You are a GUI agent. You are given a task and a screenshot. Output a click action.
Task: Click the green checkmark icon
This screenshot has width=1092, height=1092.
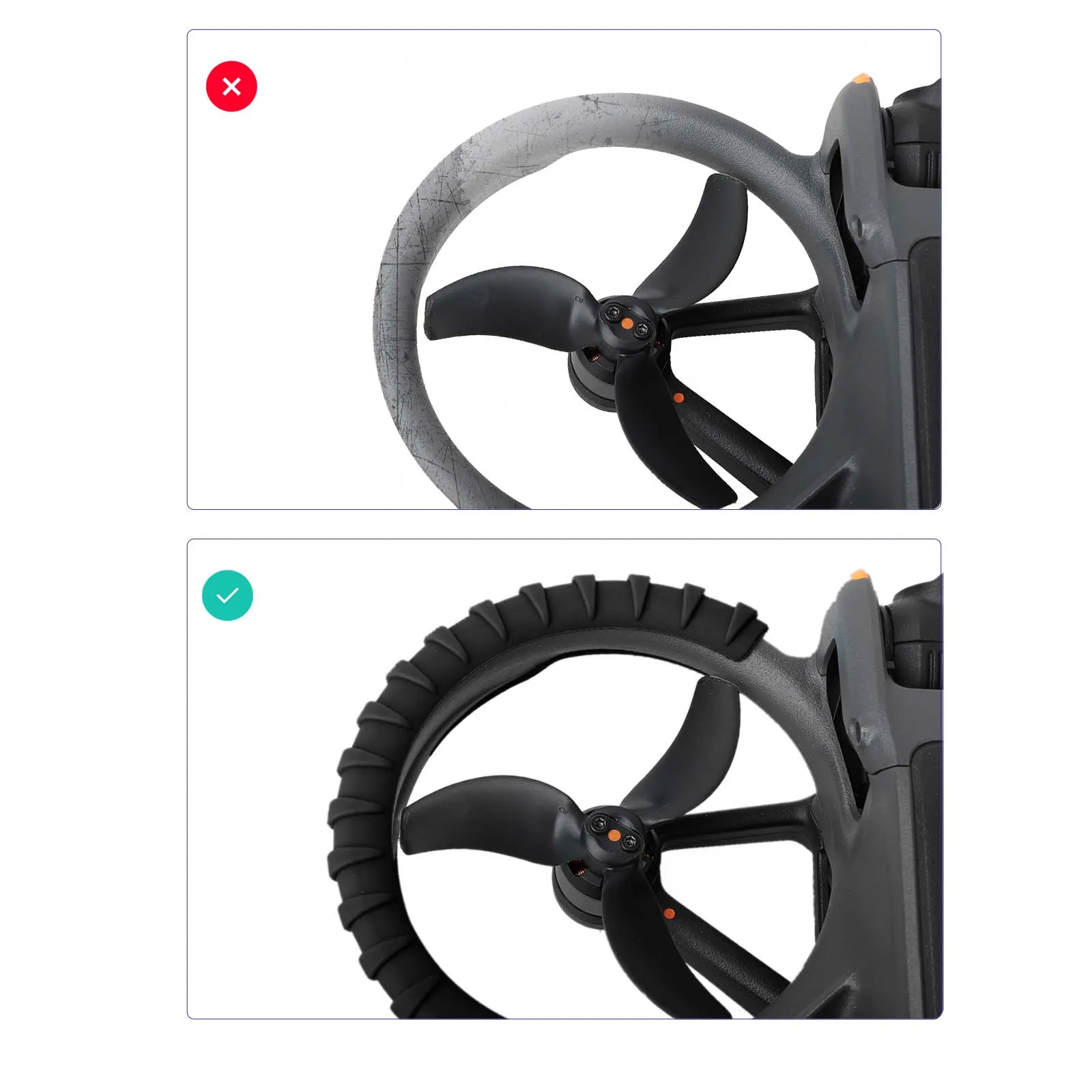pos(227,595)
